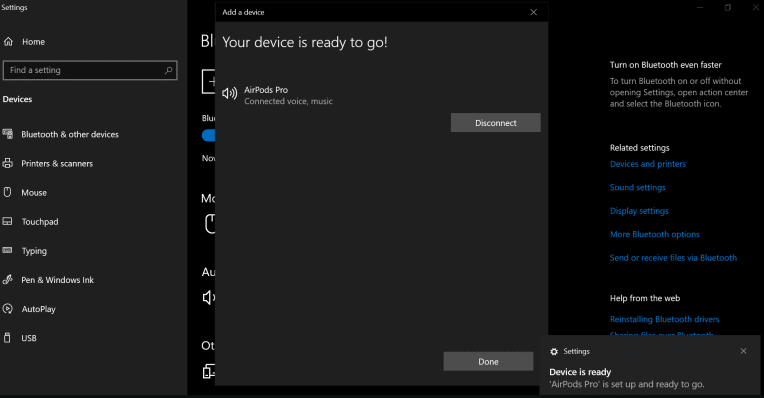This screenshot has height=398, width=764.
Task: Open More Bluetooth options link
Action: tap(654, 234)
